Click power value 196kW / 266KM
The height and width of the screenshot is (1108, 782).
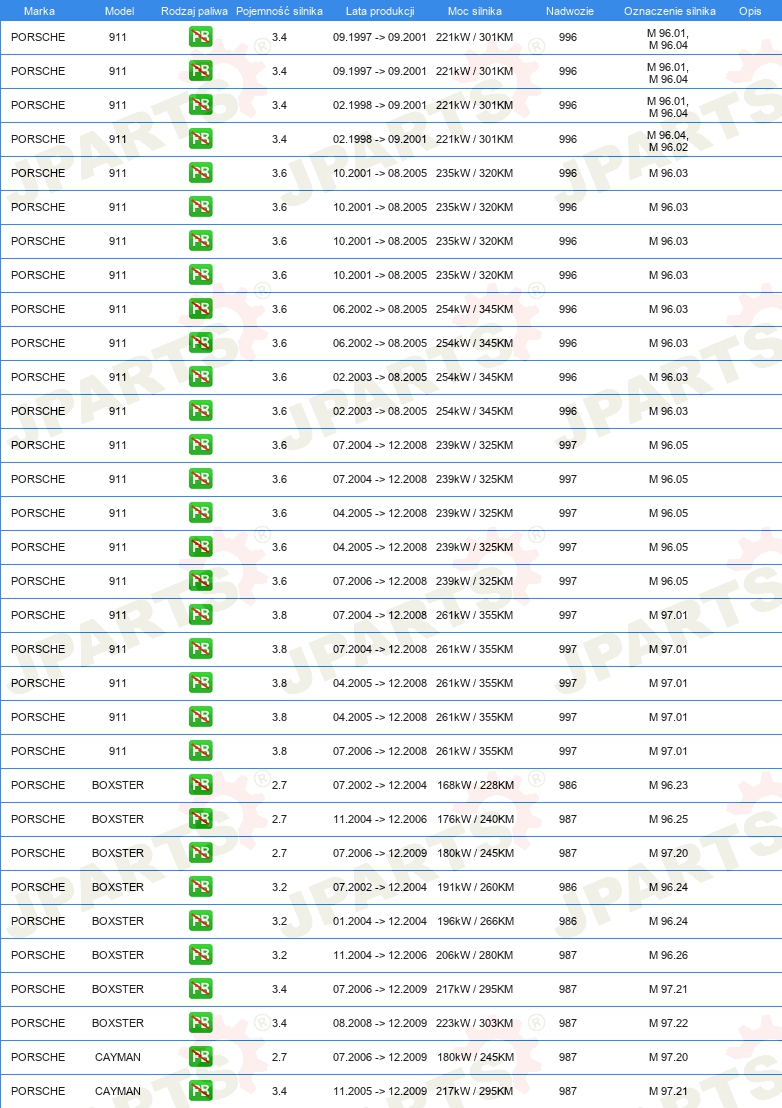475,921
